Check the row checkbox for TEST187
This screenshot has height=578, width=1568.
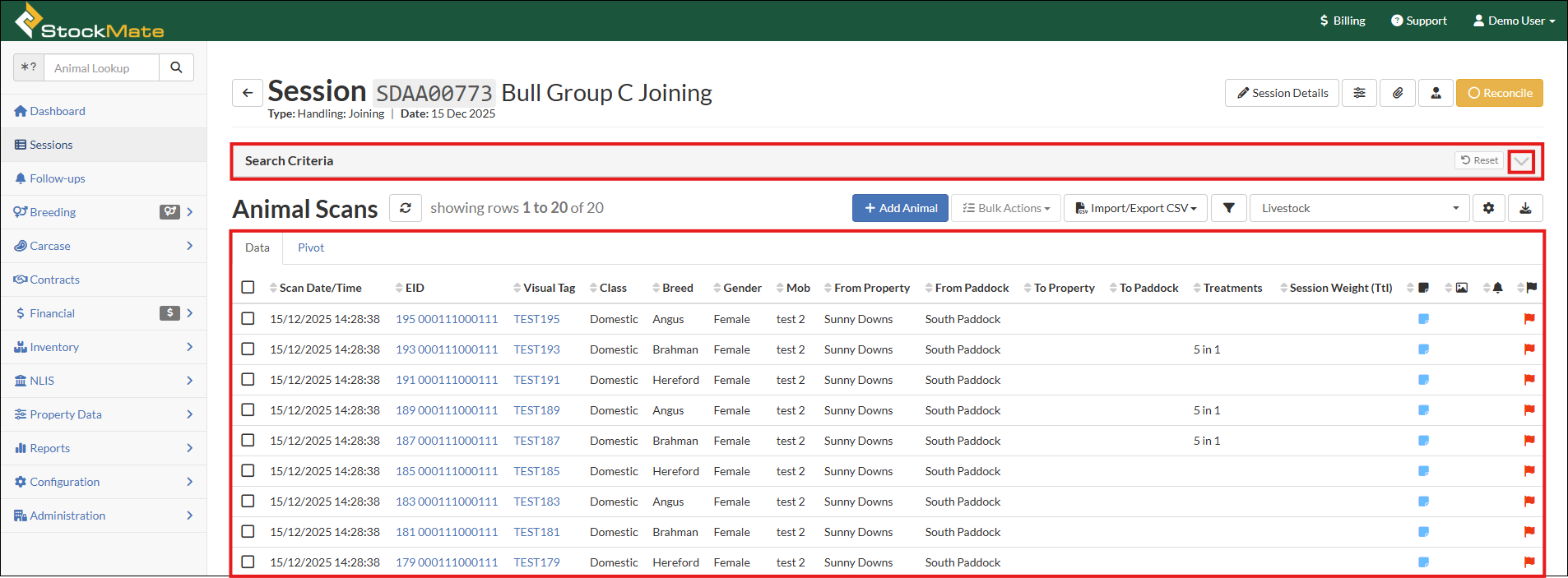pos(248,440)
